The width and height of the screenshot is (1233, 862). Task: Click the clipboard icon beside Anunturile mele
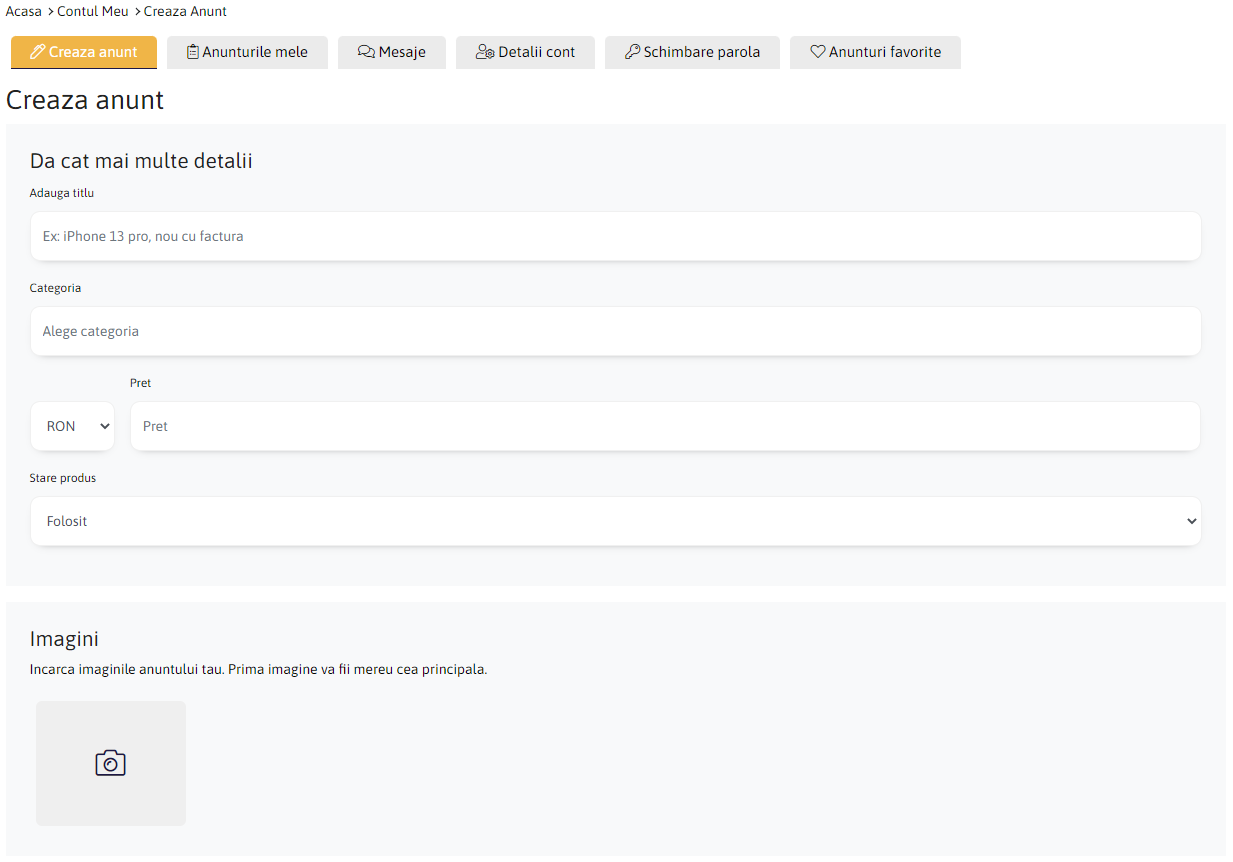[x=193, y=52]
